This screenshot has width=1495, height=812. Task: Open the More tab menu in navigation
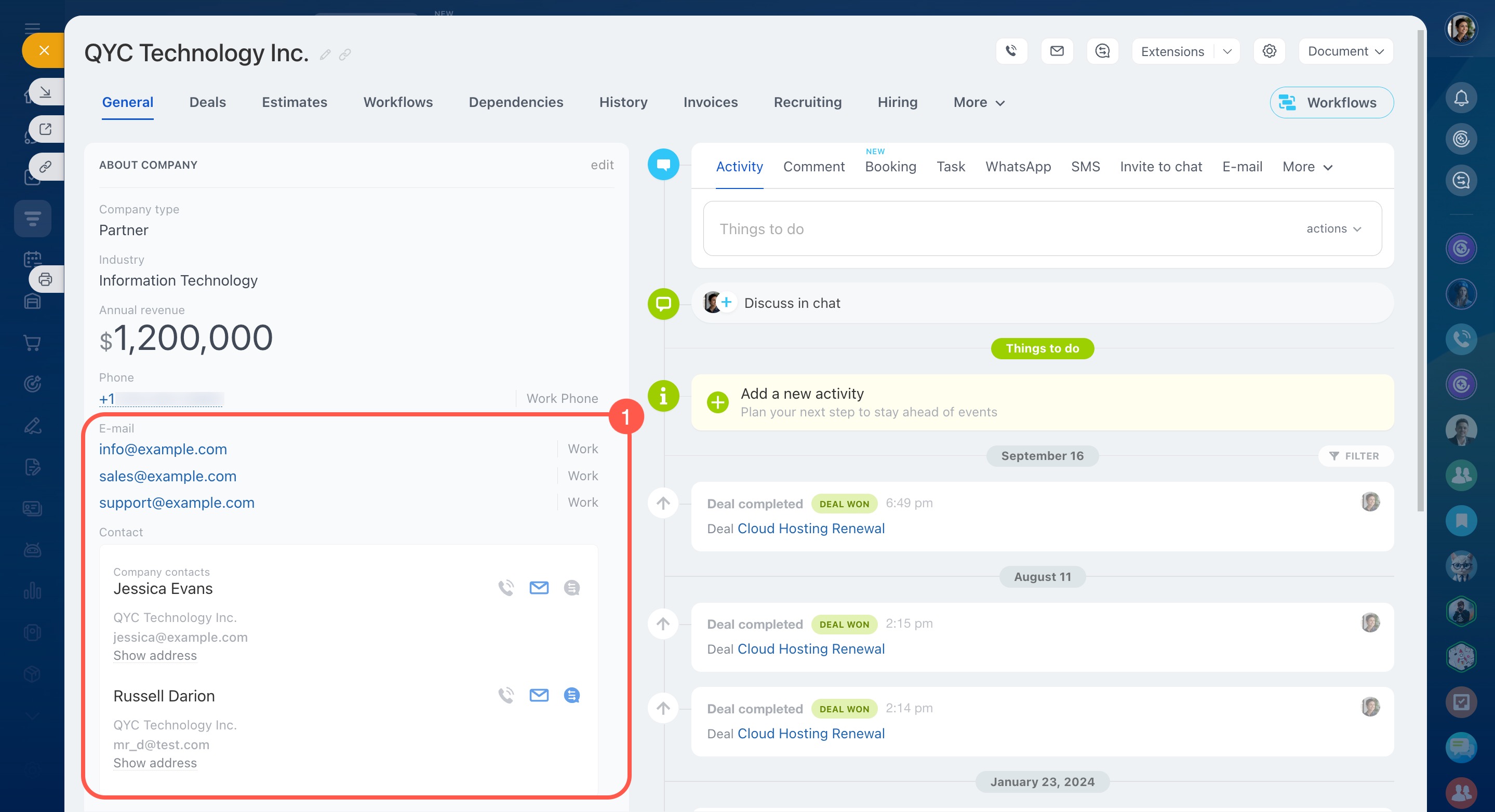979,103
